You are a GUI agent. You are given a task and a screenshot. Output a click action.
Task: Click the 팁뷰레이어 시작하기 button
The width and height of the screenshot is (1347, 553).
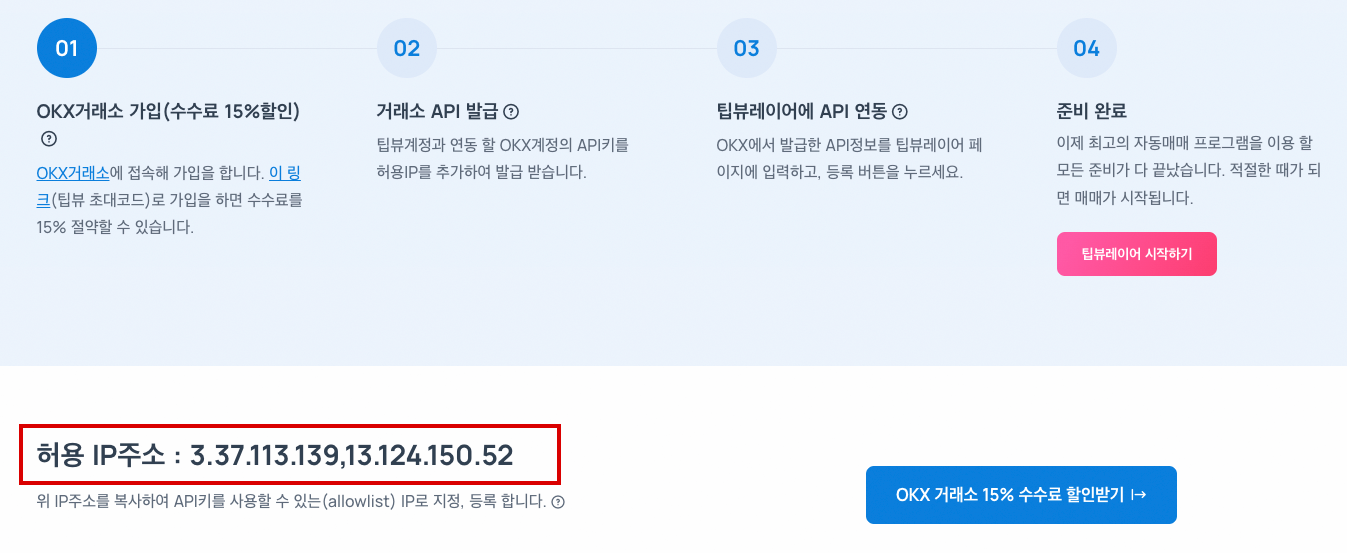tap(1137, 254)
